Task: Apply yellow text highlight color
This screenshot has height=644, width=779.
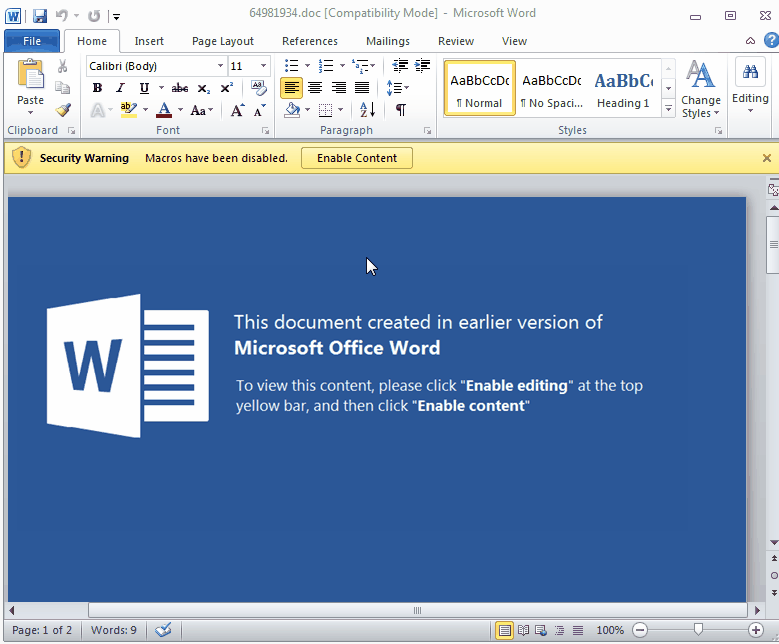Action: [129, 110]
